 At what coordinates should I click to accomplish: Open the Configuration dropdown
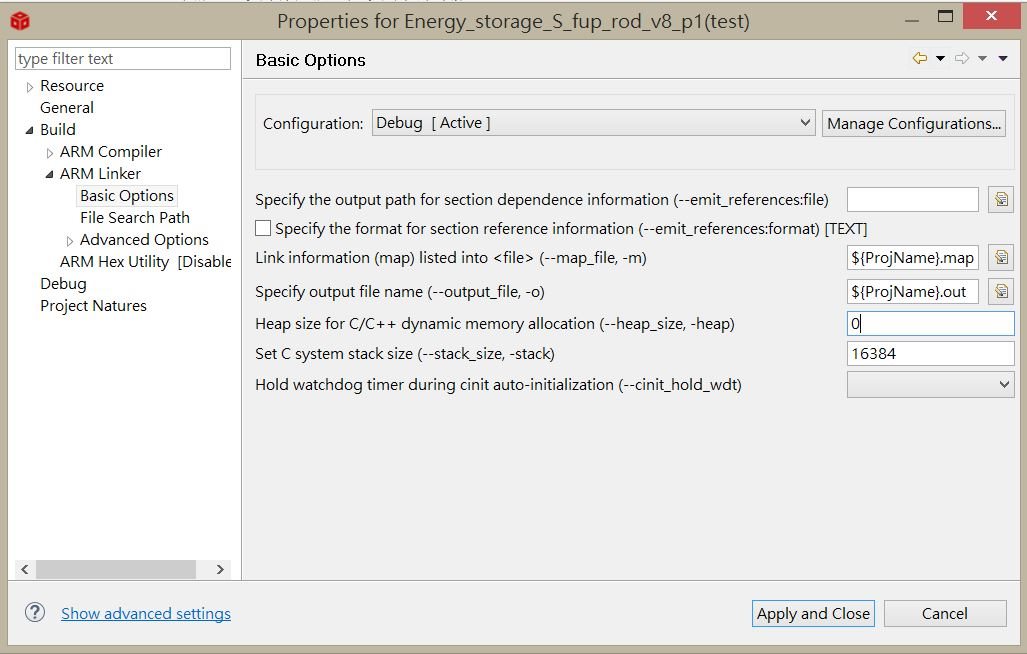[x=594, y=123]
